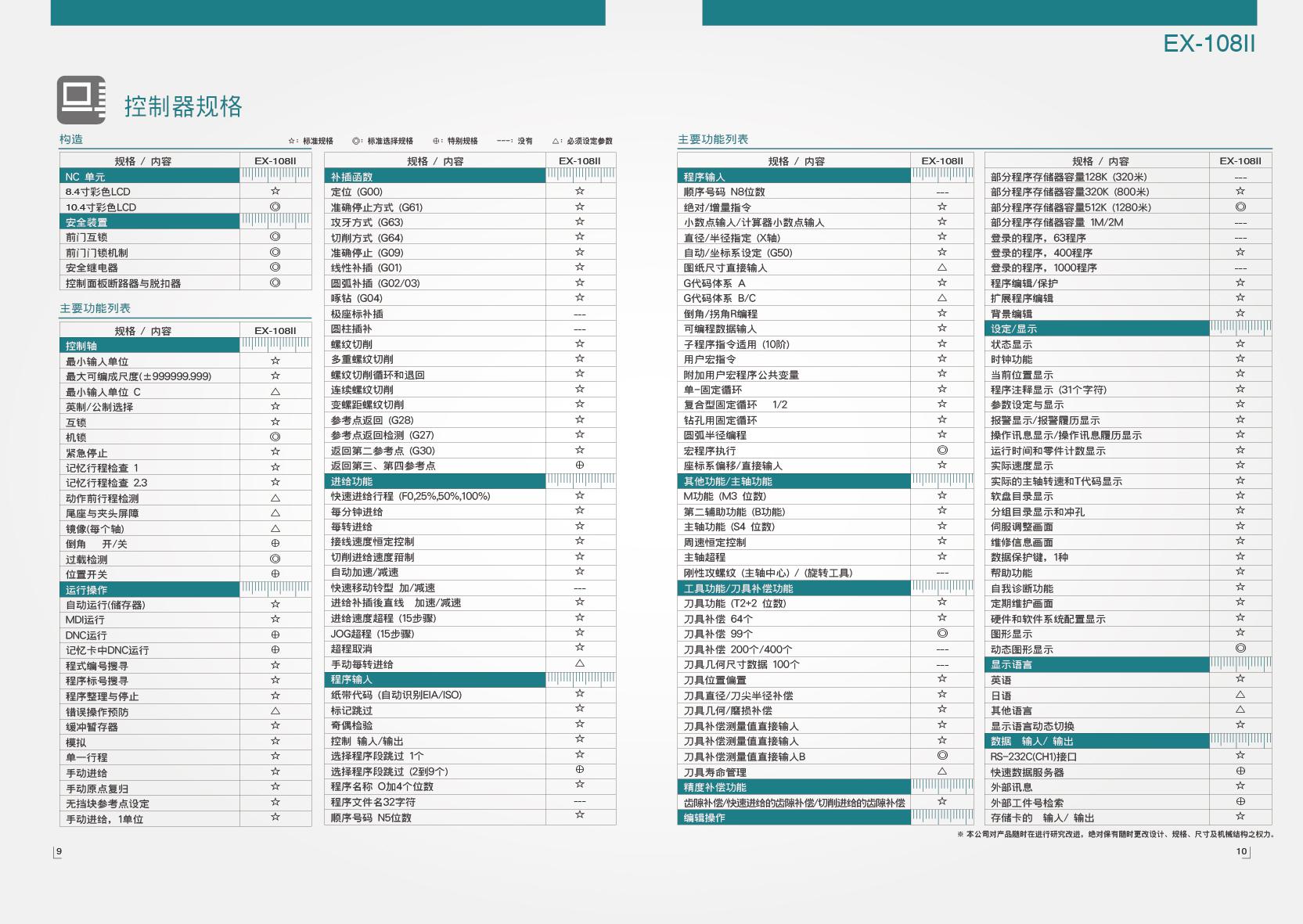Click the triangle symbol in the 刀具寿命管理 row
1303x924 pixels.
[942, 771]
